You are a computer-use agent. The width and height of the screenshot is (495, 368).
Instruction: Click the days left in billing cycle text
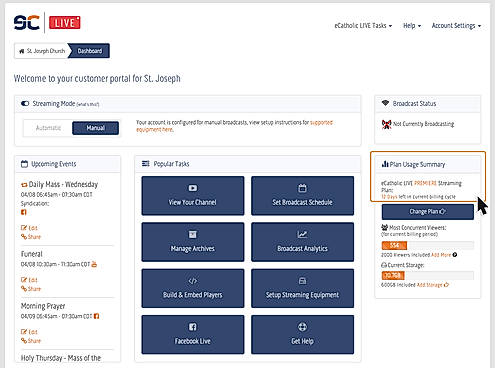pyautogui.click(x=418, y=197)
